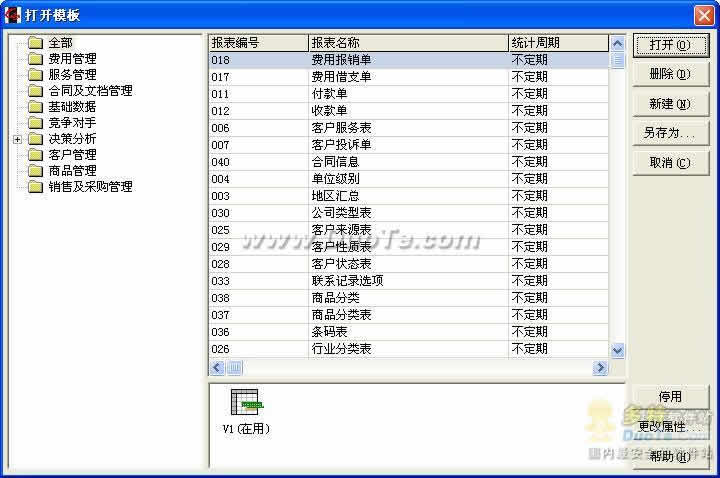Screen dimensions: 720x478
Task: Sort by the 报表编号 column header
Action: point(258,43)
